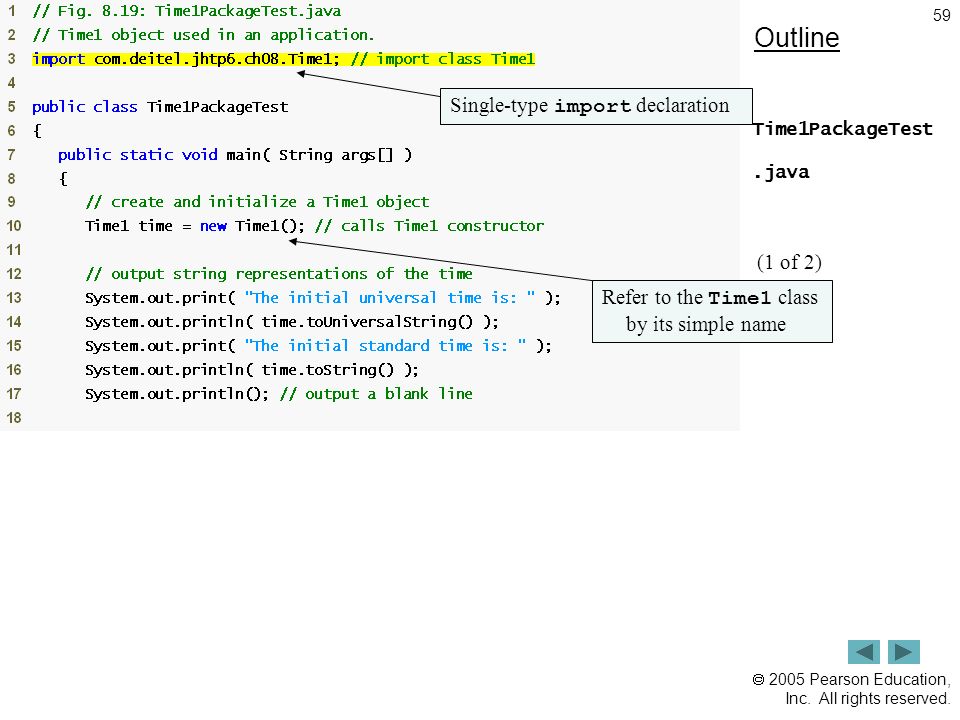
Task: Click the '2005 Pearson Education' copyright text
Action: tap(852, 680)
